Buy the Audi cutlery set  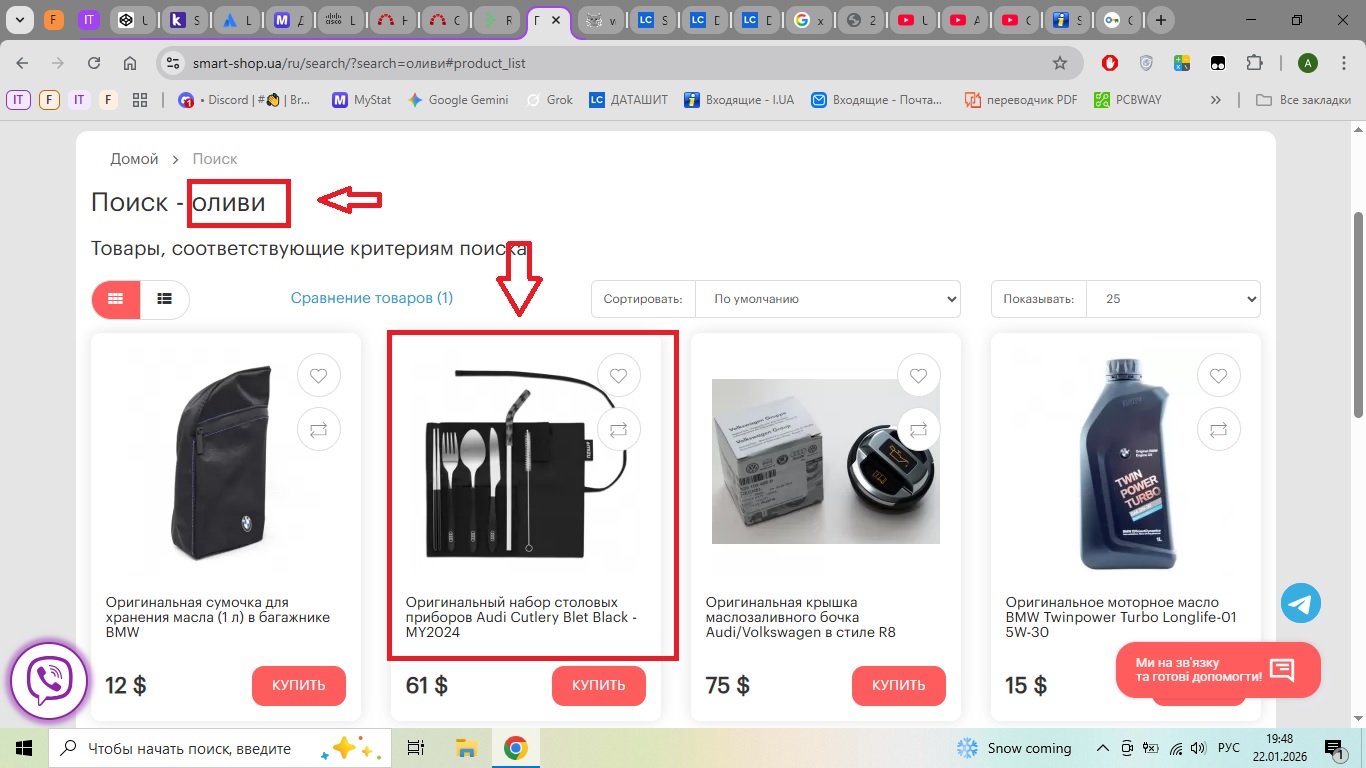coord(598,685)
